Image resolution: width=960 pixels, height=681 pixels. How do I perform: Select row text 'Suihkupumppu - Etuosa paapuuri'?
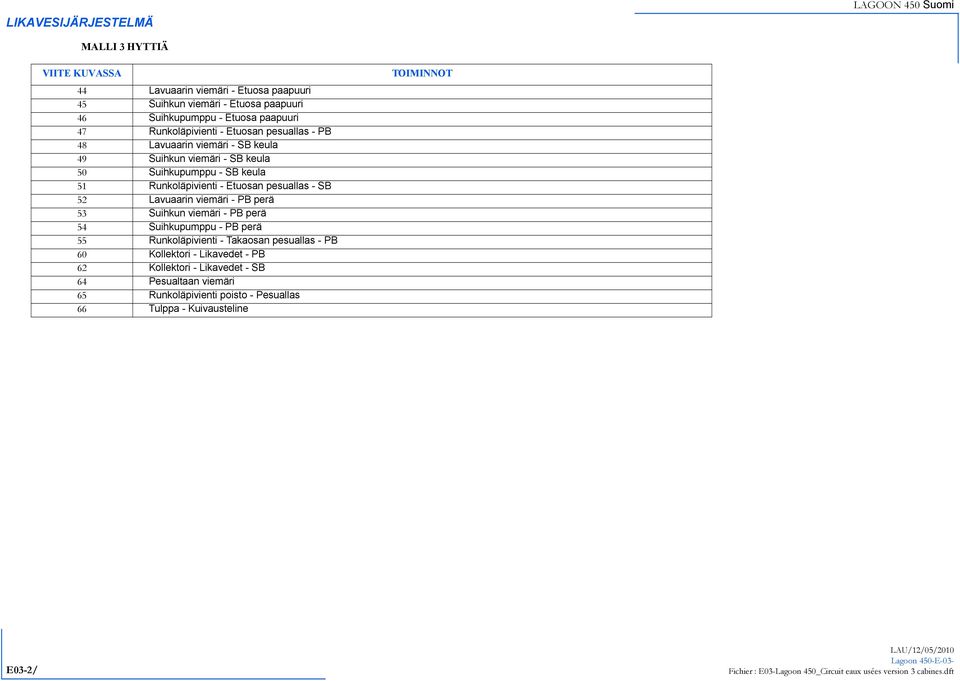pyautogui.click(x=223, y=118)
